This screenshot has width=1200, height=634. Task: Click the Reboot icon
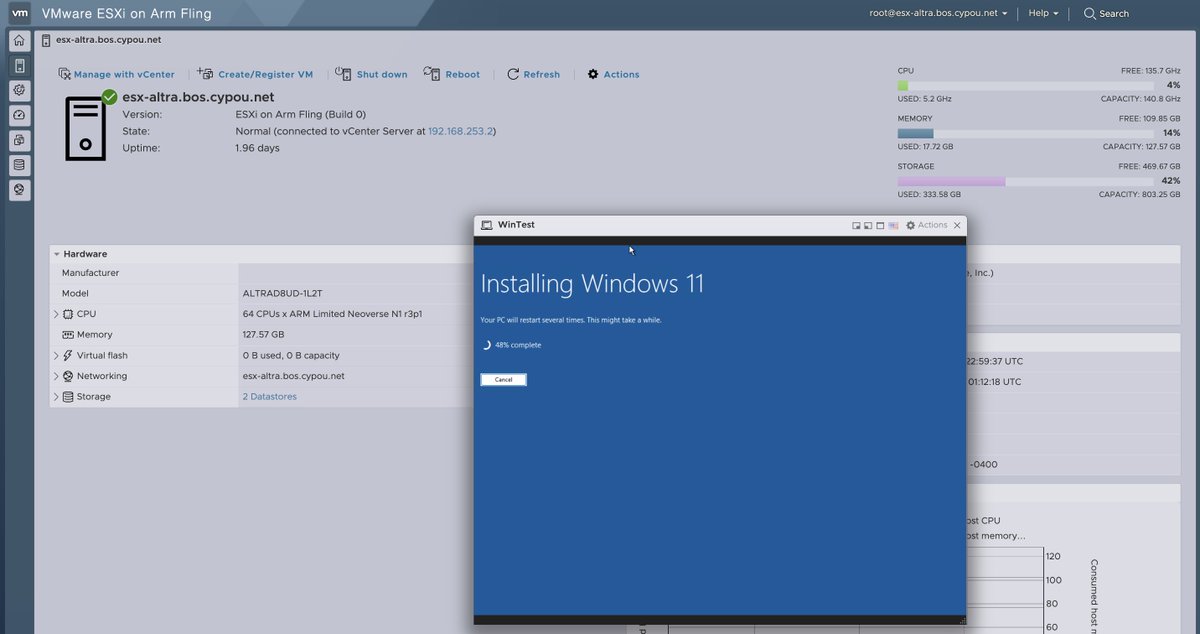tap(432, 74)
